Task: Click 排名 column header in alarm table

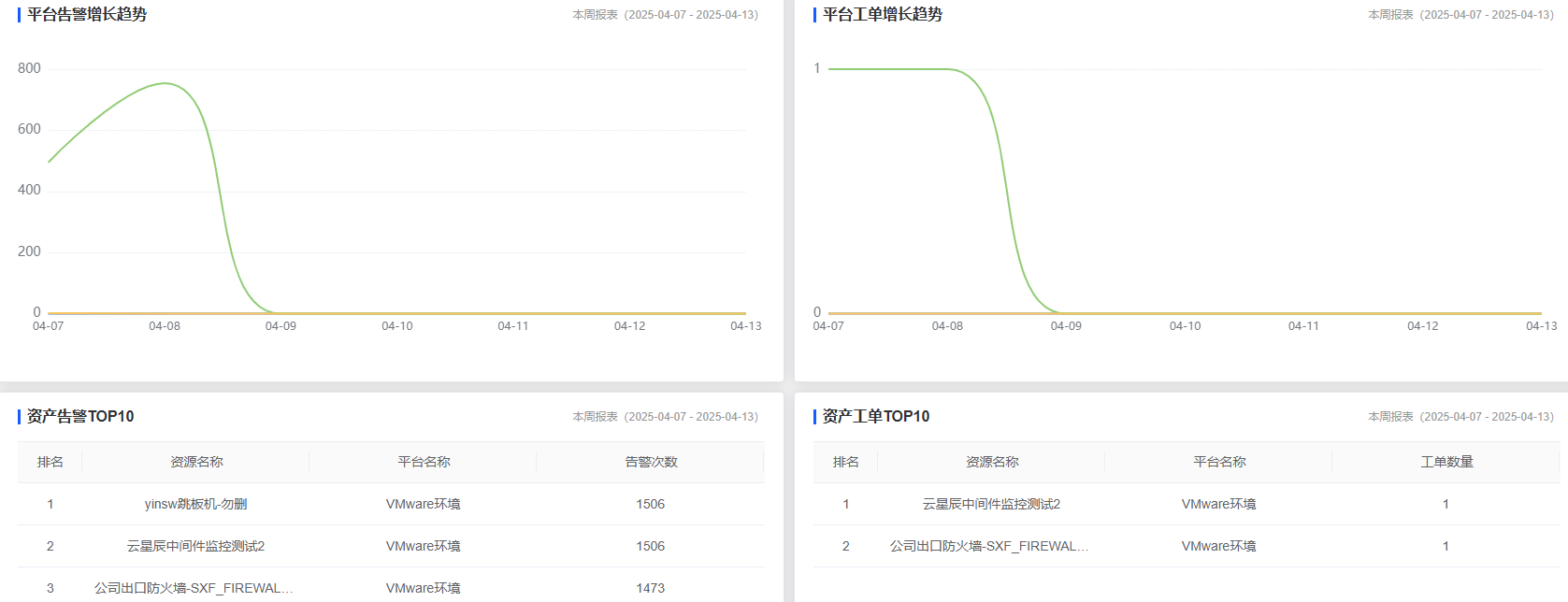Action: point(50,462)
